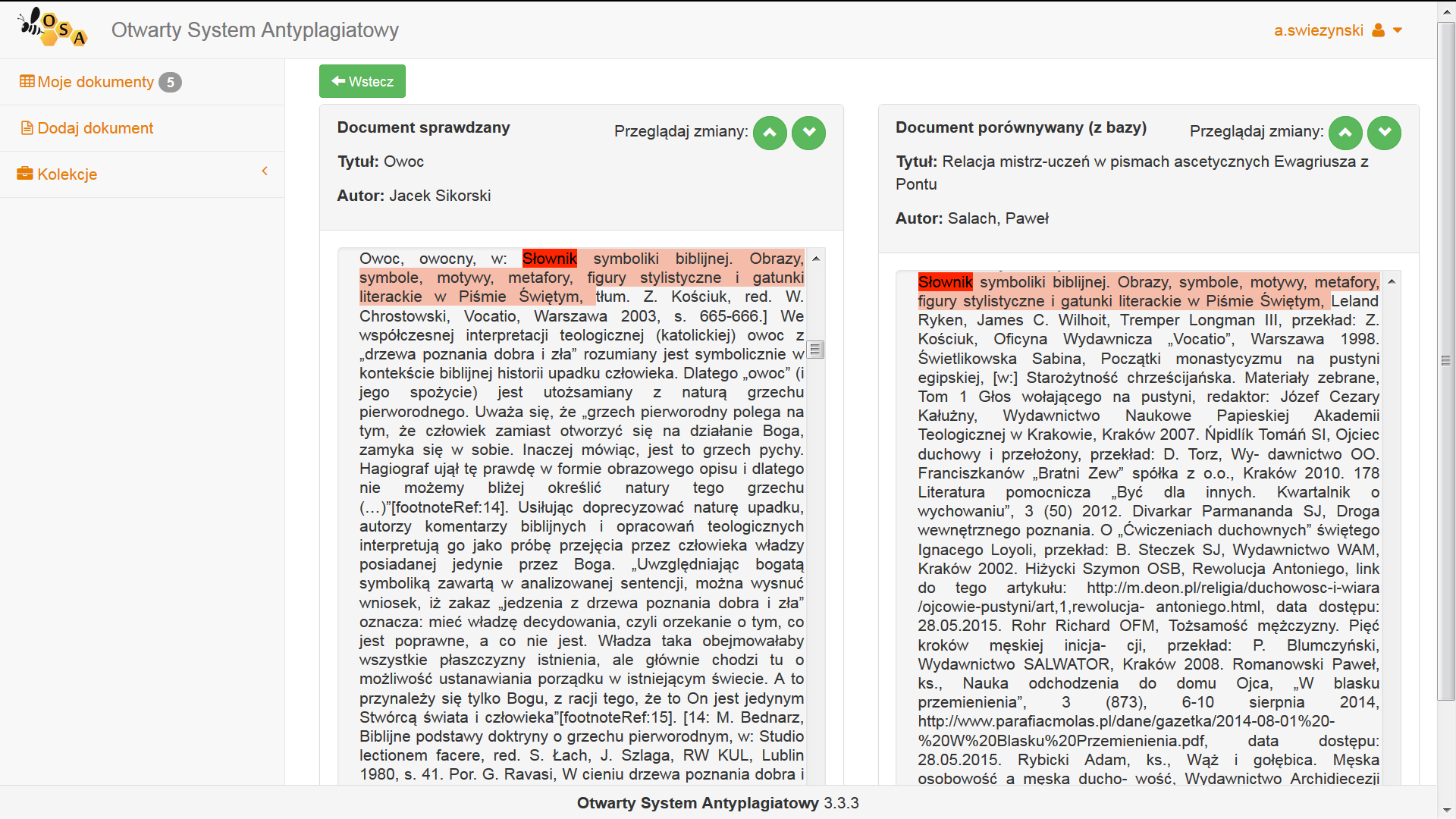Click scroll-up arrow of compared document text
This screenshot has height=819, width=1456.
(x=1392, y=281)
